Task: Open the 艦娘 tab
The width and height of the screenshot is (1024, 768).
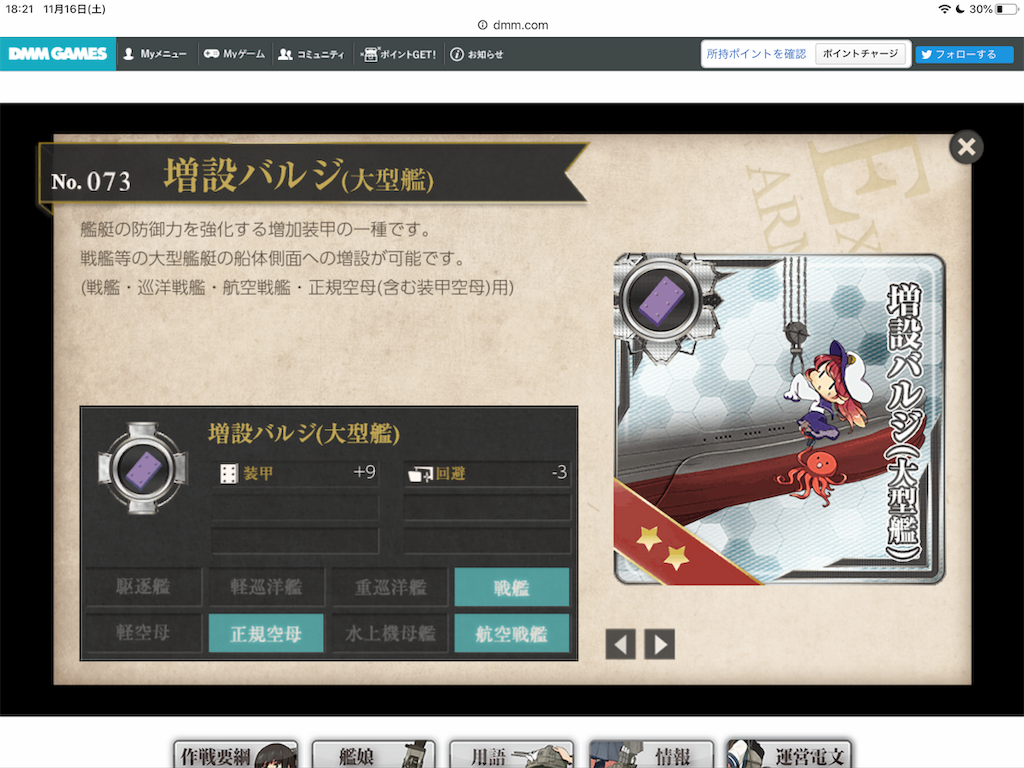Action: [x=374, y=754]
